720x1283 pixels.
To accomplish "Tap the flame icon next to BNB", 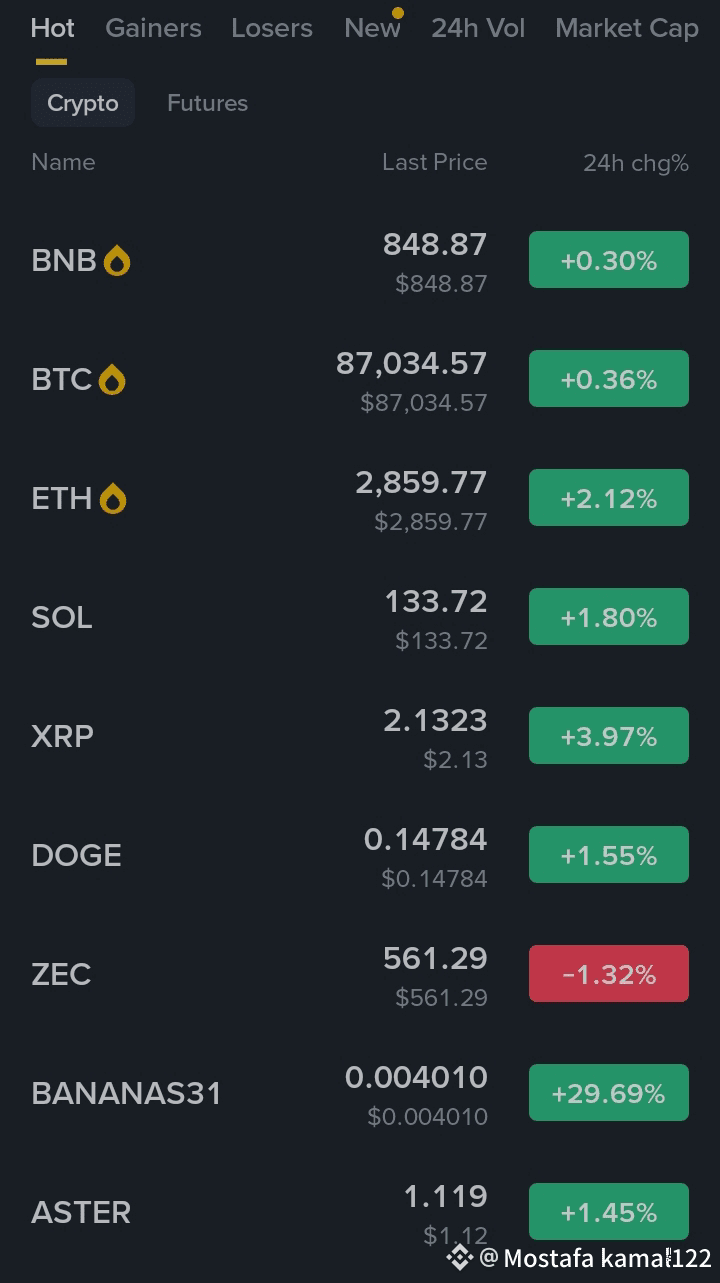I will pyautogui.click(x=117, y=261).
